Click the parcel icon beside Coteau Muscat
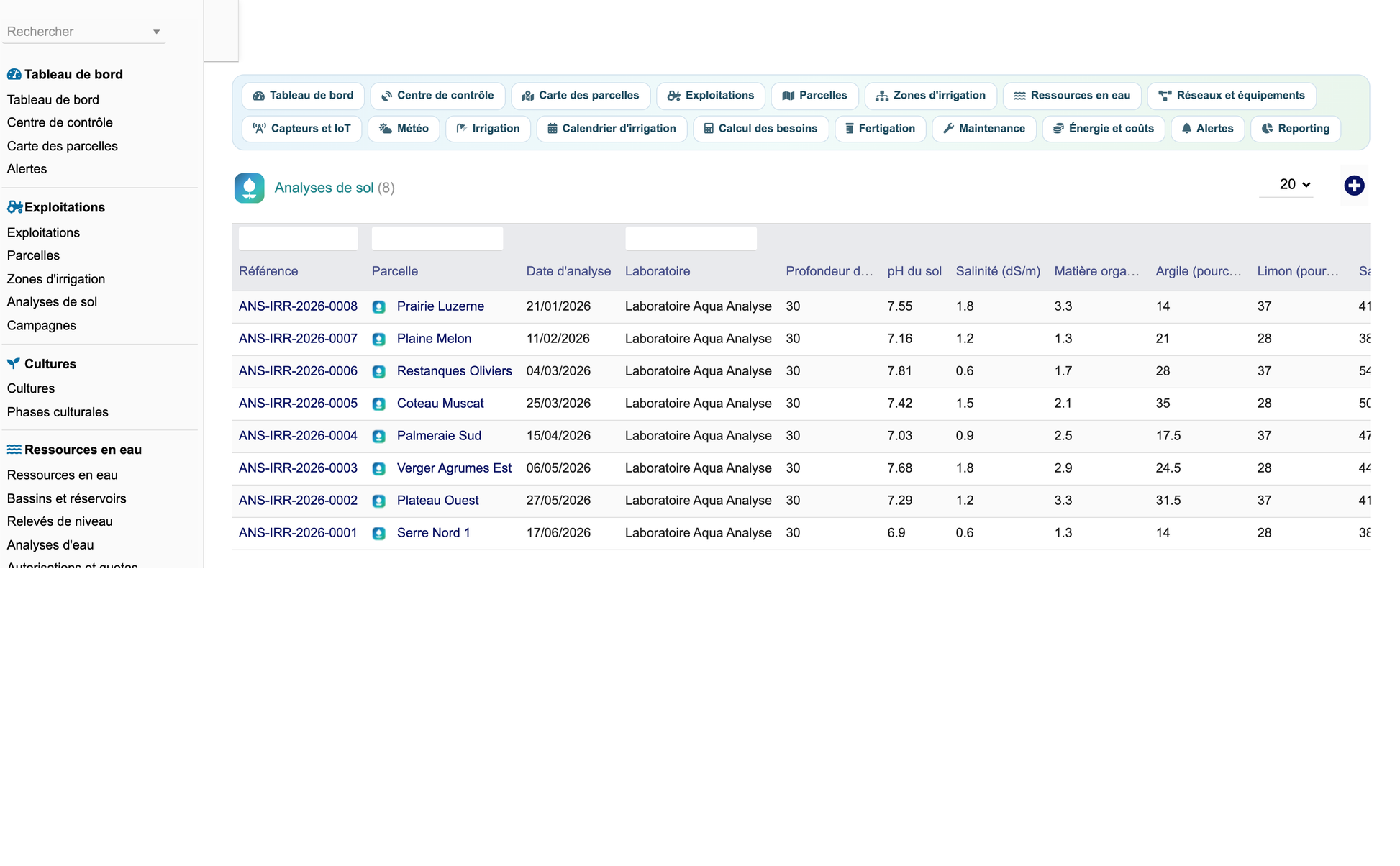Image resolution: width=1400 pixels, height=866 pixels. pos(379,404)
